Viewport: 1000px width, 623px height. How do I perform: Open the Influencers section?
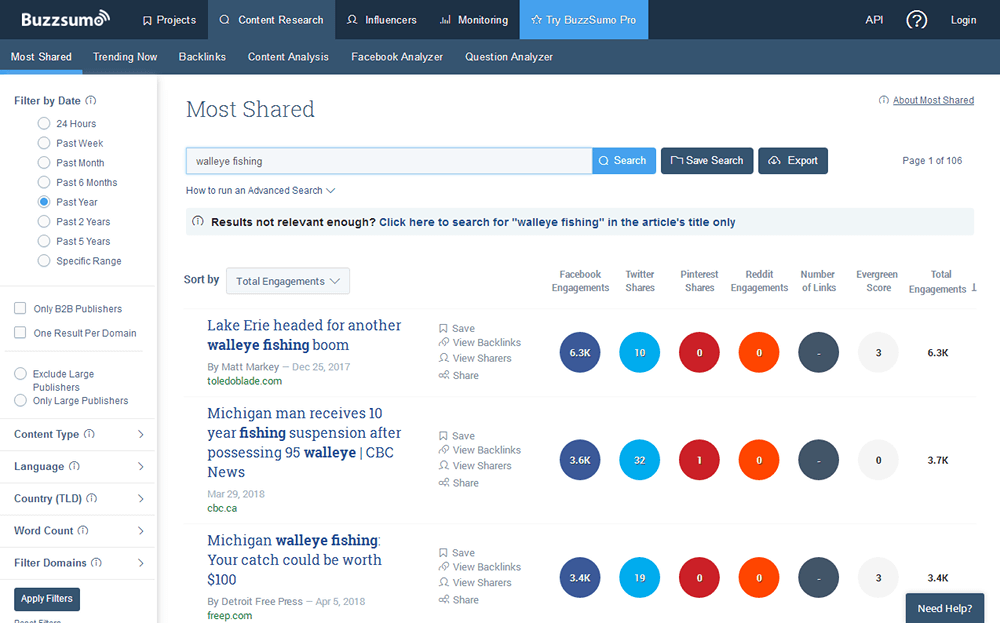pos(381,20)
